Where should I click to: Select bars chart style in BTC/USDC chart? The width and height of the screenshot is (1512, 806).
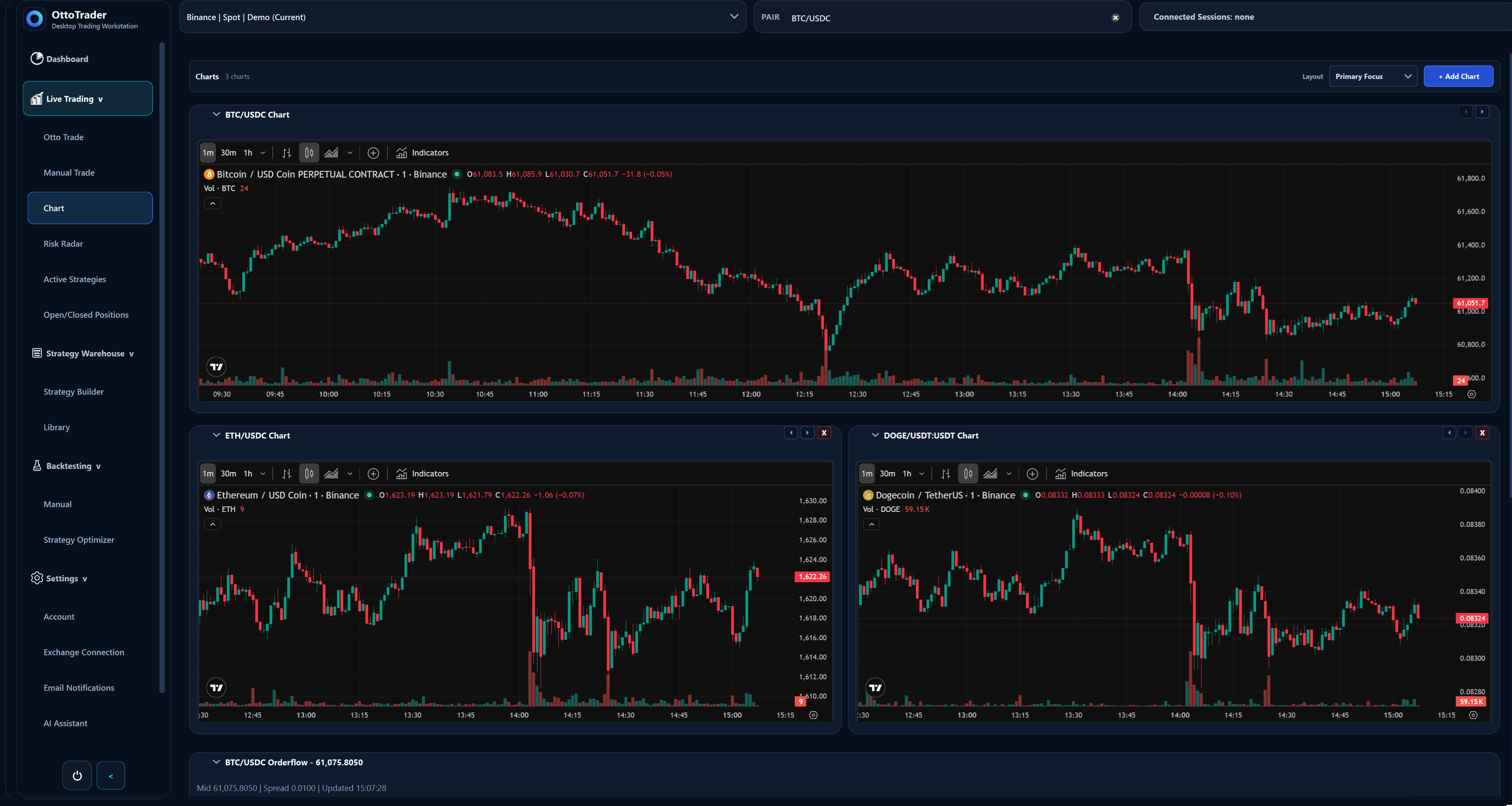[x=286, y=153]
